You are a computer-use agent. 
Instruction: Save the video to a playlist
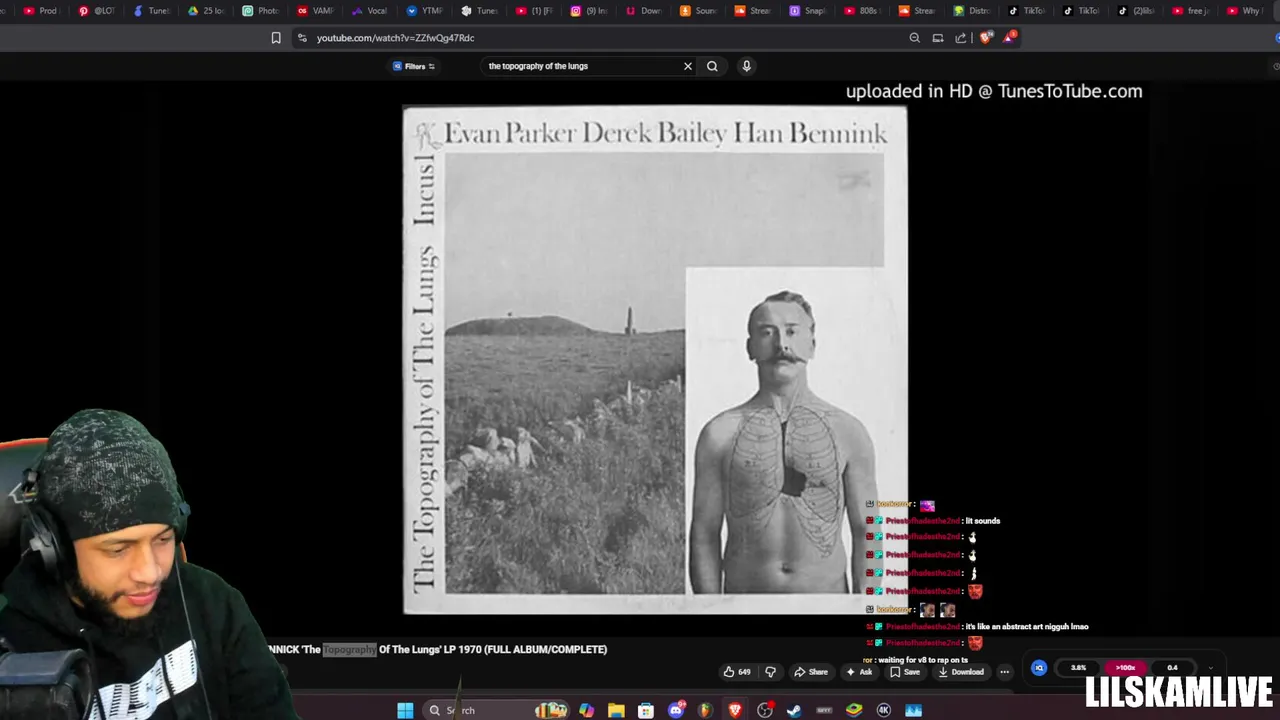[x=905, y=672]
